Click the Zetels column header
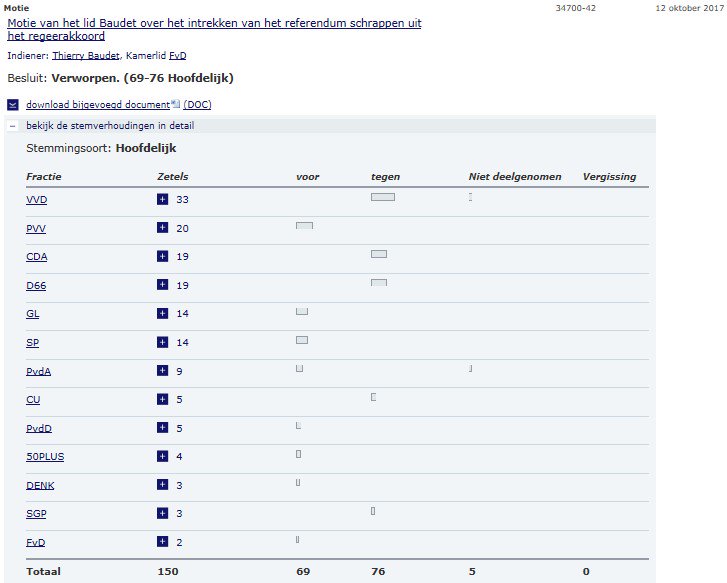 click(172, 177)
